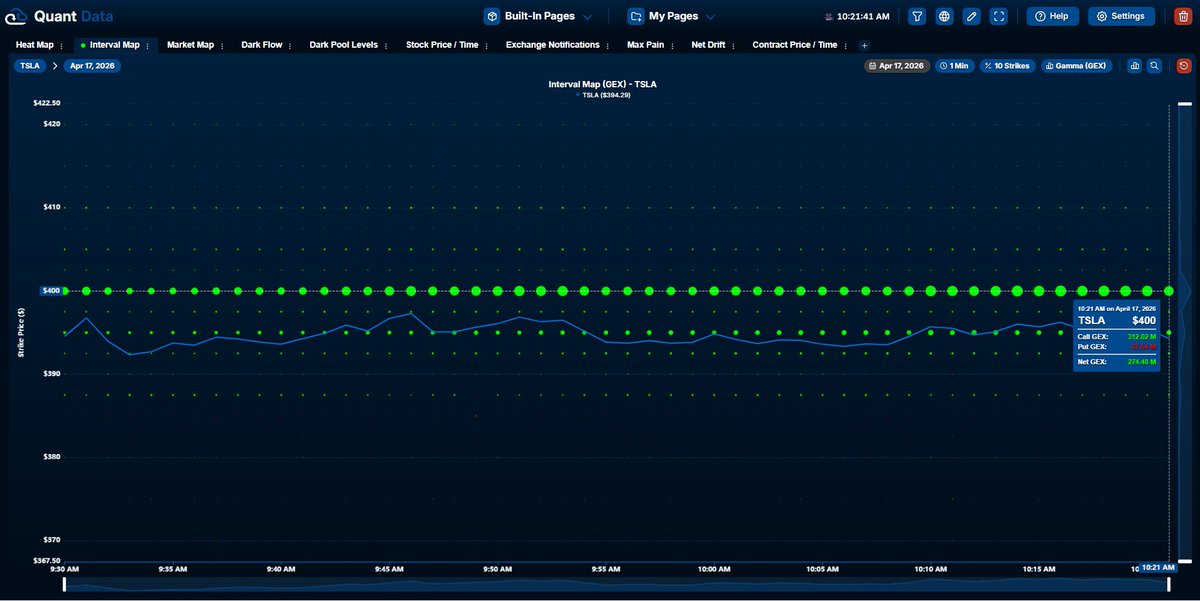
Task: Click the Help button
Action: pyautogui.click(x=1052, y=16)
